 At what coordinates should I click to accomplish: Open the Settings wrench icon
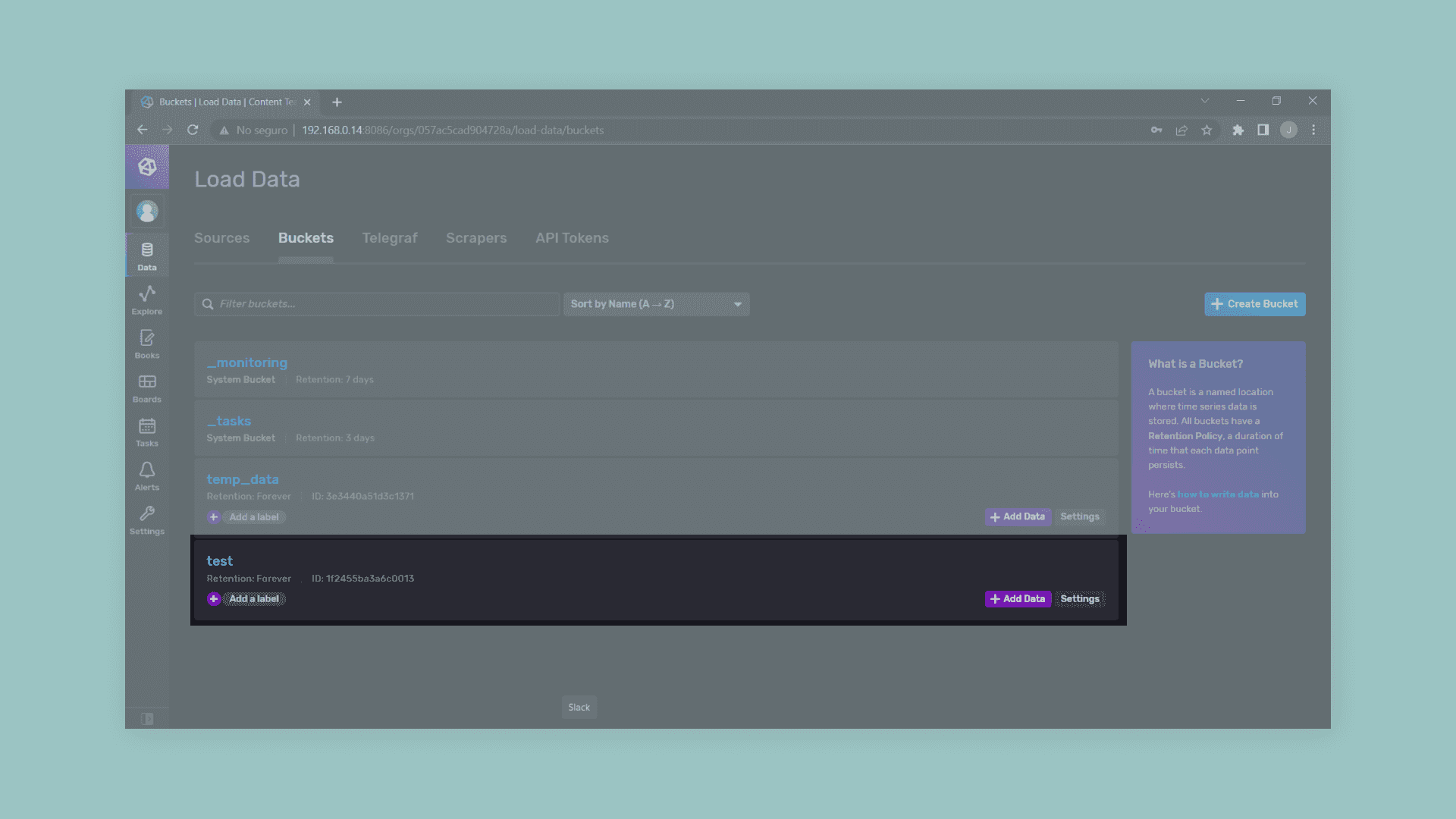pos(147,519)
